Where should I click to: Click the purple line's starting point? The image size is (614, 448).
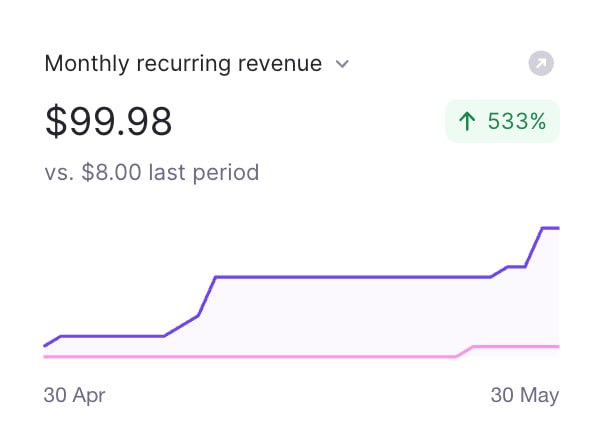(45, 346)
